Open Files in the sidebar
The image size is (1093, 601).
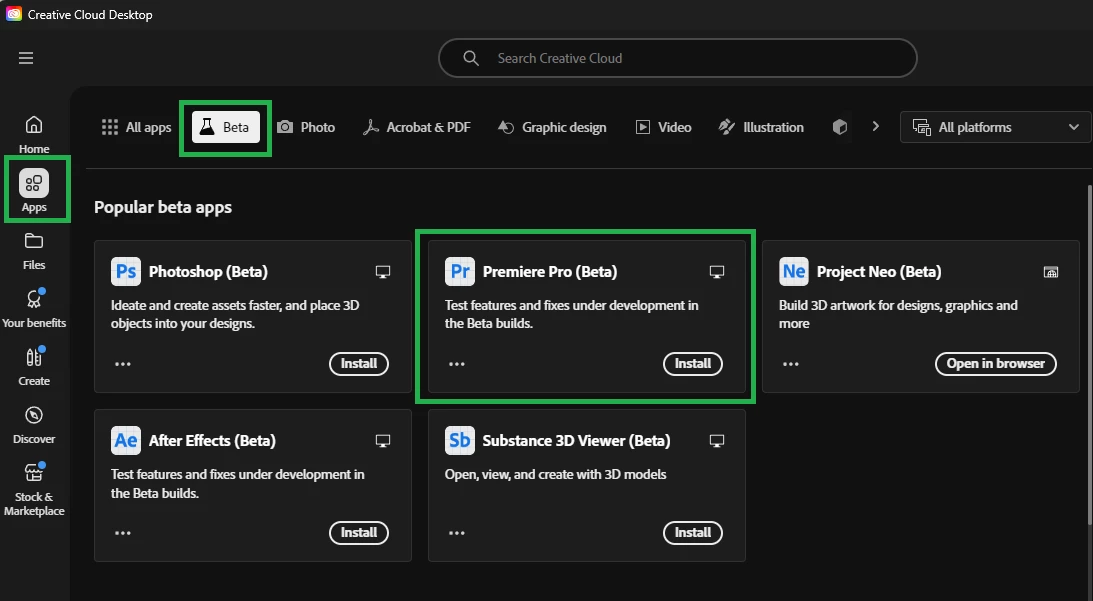pyautogui.click(x=33, y=251)
